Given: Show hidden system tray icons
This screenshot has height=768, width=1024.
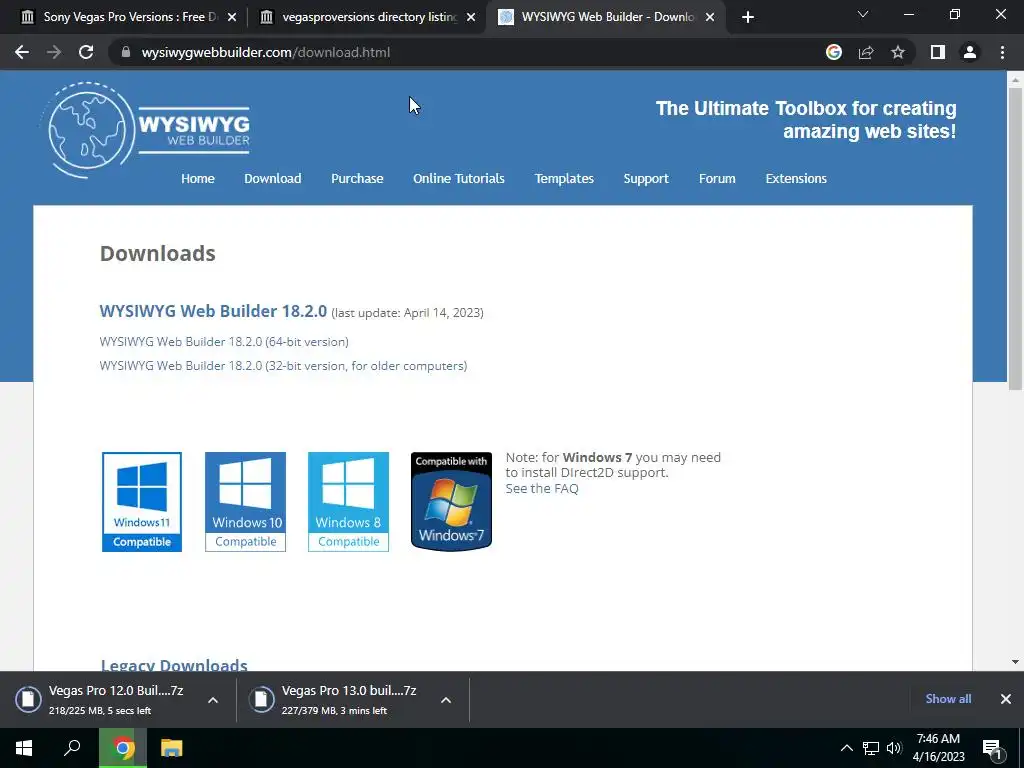Looking at the screenshot, I should tap(846, 748).
